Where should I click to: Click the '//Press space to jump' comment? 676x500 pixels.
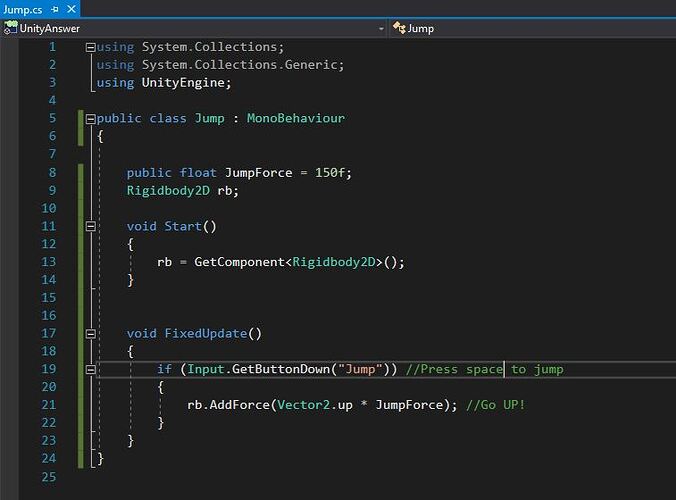(485, 369)
